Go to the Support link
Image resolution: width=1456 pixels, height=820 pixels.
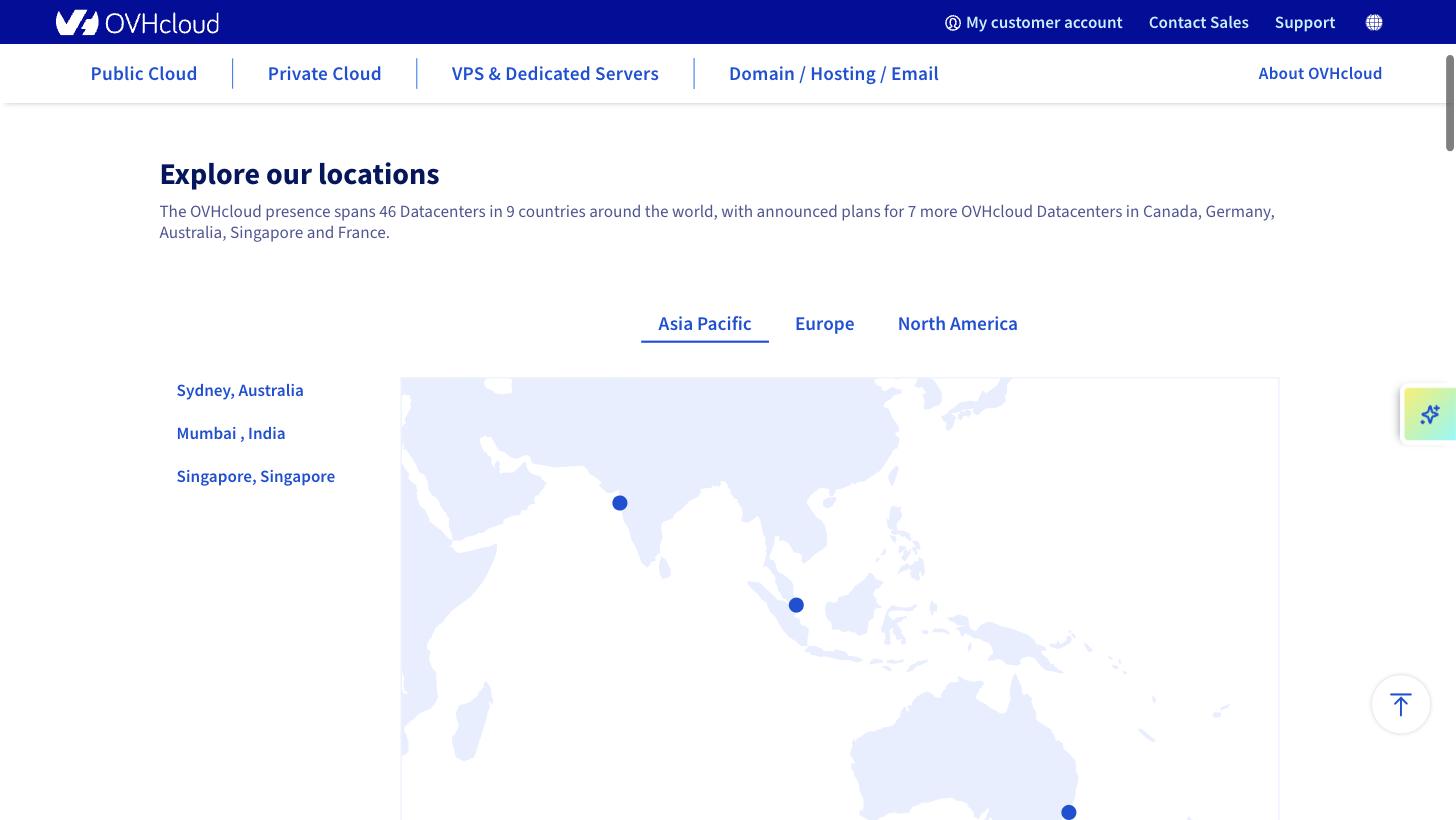(x=1305, y=22)
